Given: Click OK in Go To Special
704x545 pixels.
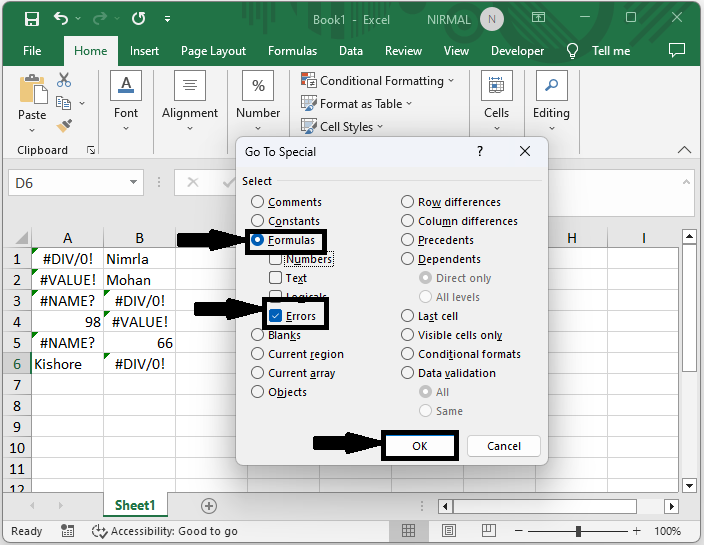Looking at the screenshot, I should tap(420, 446).
